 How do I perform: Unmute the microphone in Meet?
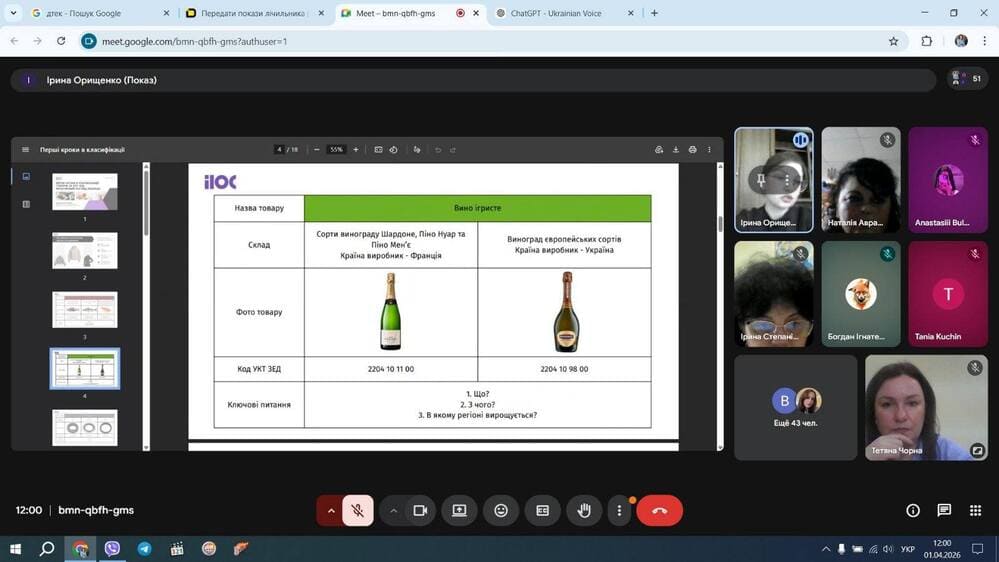[357, 511]
